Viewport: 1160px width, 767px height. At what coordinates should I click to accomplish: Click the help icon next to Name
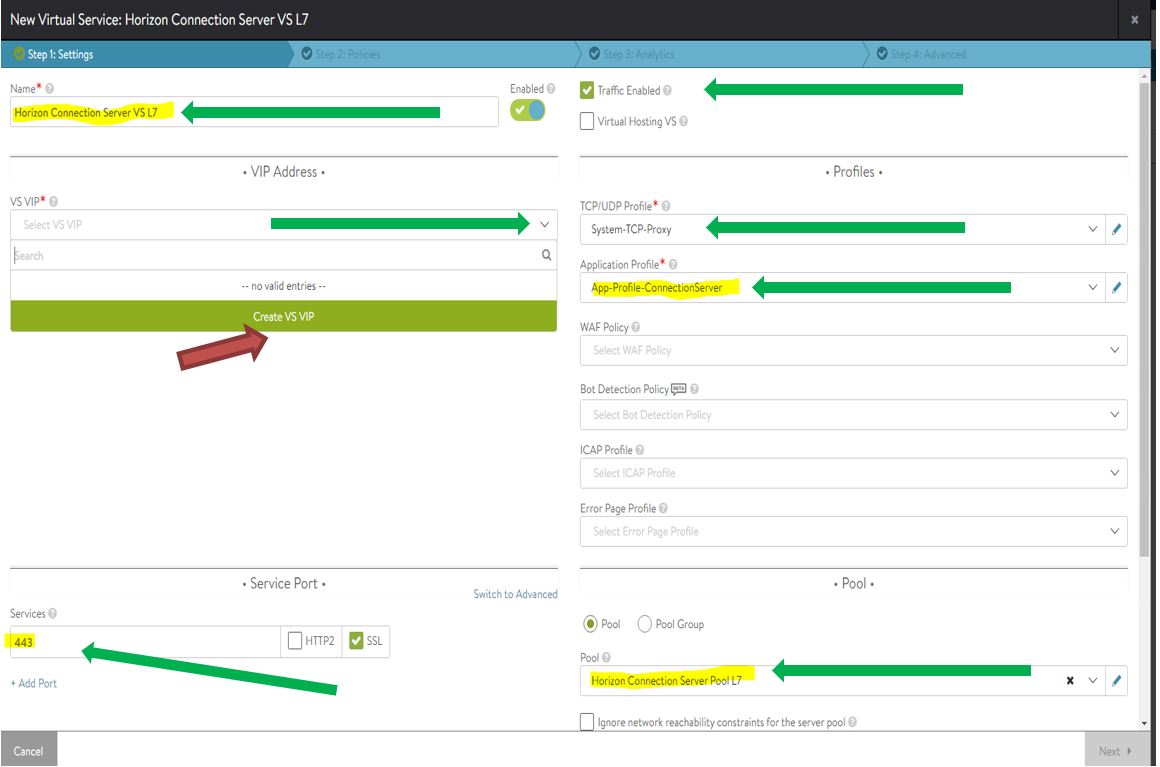point(50,89)
